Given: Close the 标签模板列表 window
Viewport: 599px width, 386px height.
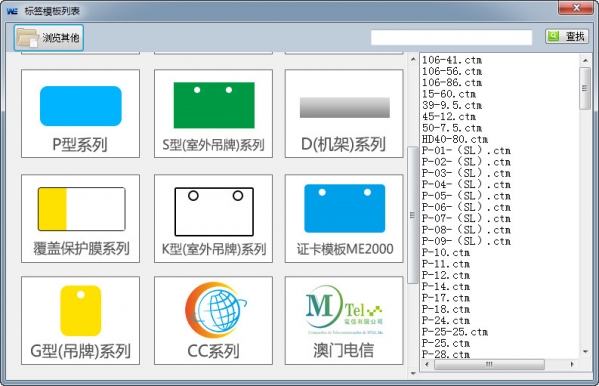Looking at the screenshot, I should 576,8.
